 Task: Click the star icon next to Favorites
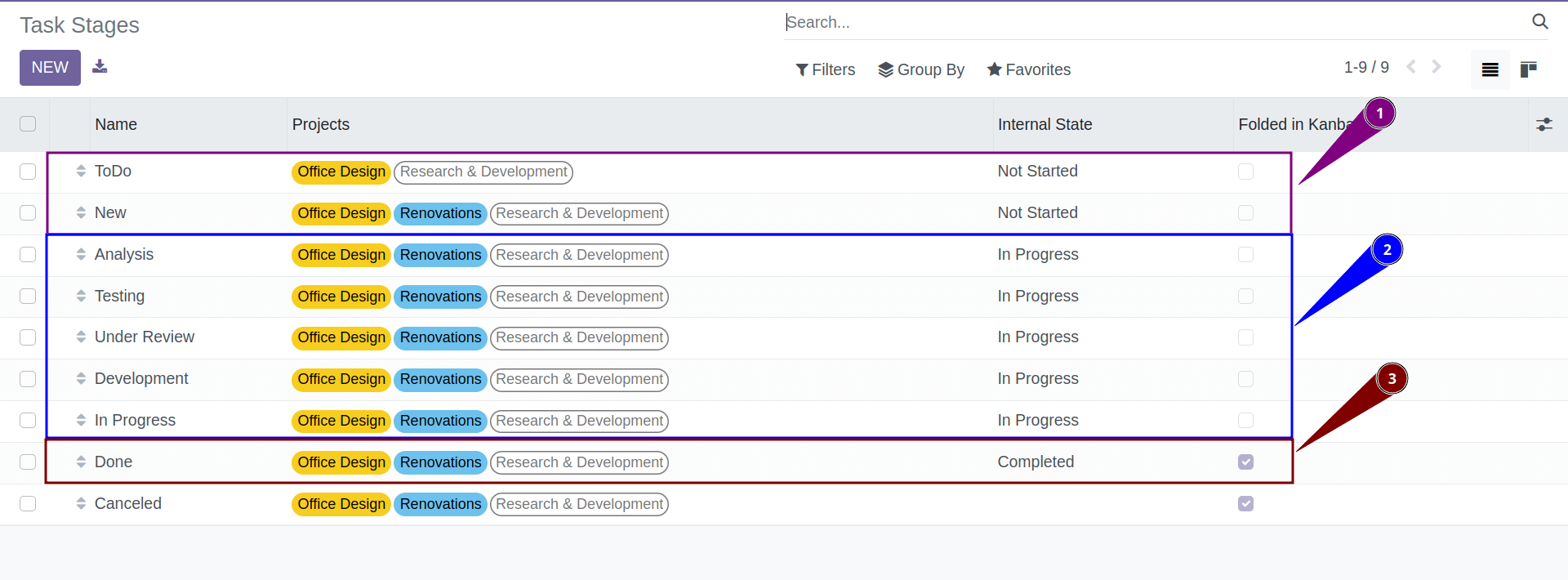[x=994, y=69]
